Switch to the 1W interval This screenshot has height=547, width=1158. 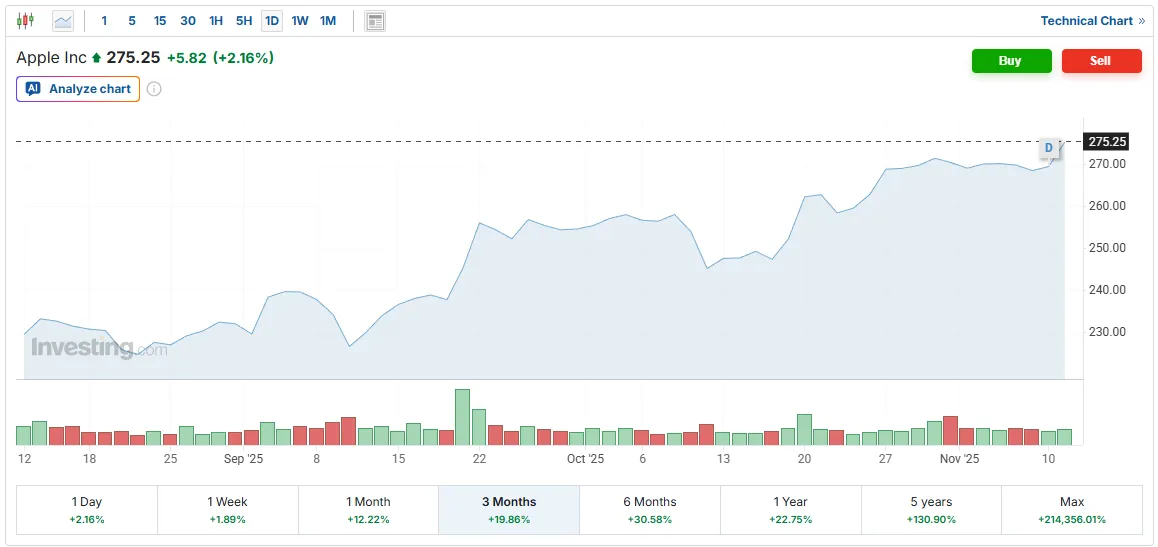[x=300, y=21]
